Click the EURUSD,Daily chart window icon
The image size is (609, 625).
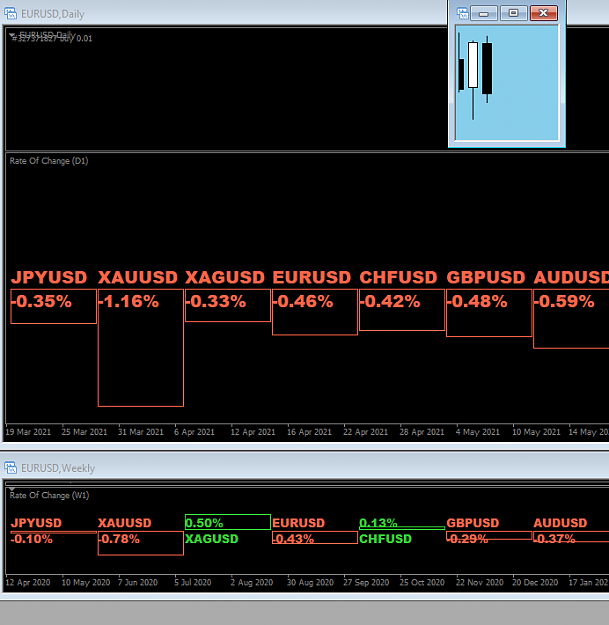[11, 14]
